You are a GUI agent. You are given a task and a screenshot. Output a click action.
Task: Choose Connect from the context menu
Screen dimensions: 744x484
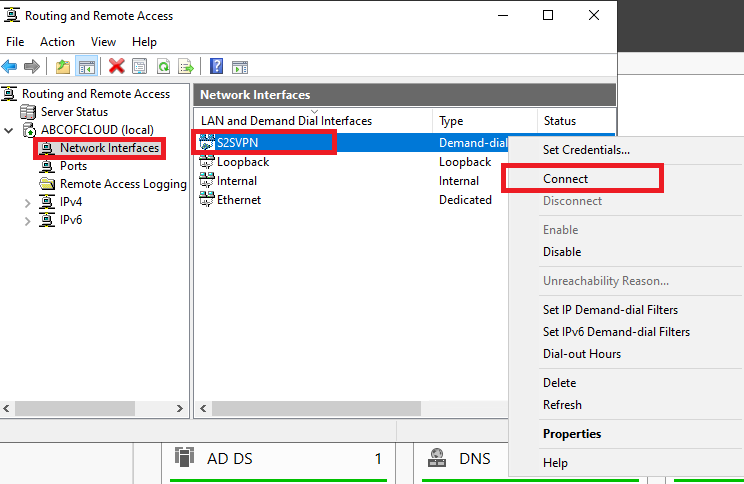coord(566,179)
